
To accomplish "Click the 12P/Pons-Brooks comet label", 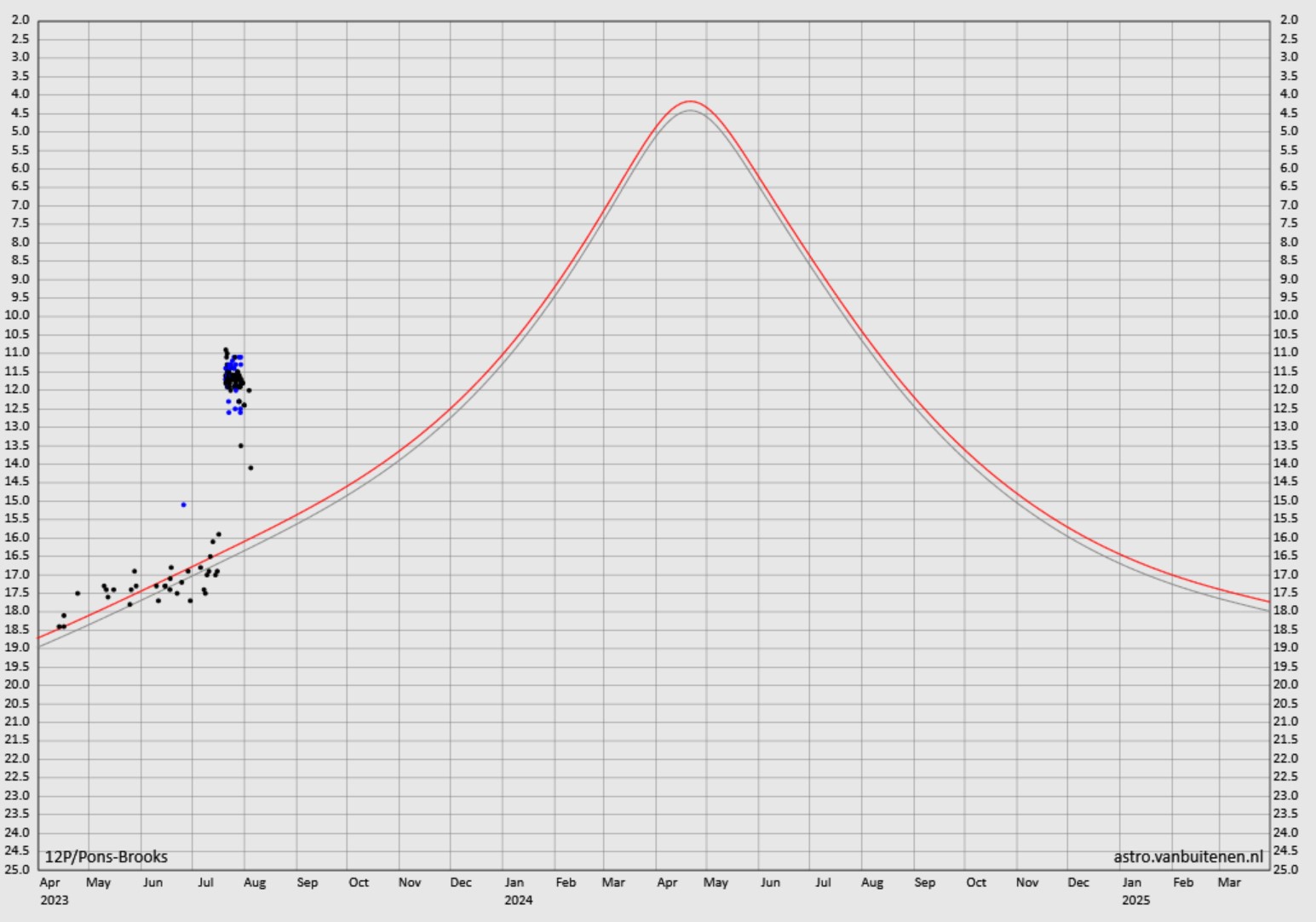I will pyautogui.click(x=106, y=857).
